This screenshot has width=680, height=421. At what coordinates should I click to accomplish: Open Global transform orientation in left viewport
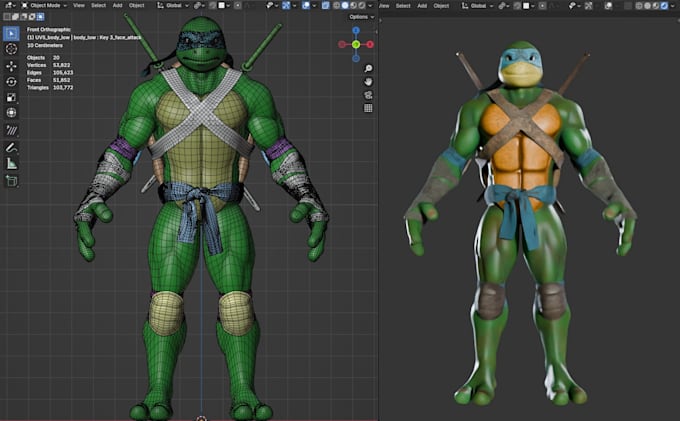tap(173, 5)
